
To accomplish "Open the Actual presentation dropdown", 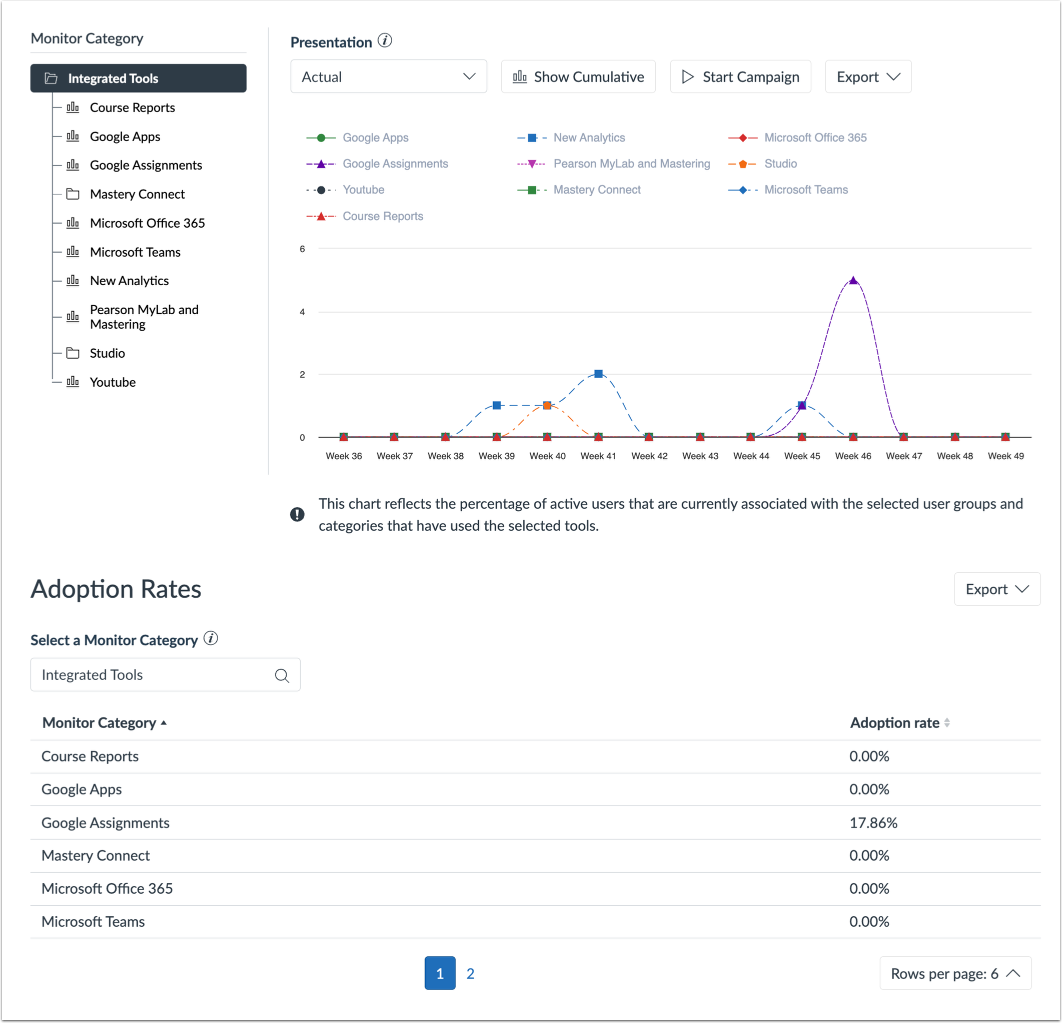I will coord(388,76).
